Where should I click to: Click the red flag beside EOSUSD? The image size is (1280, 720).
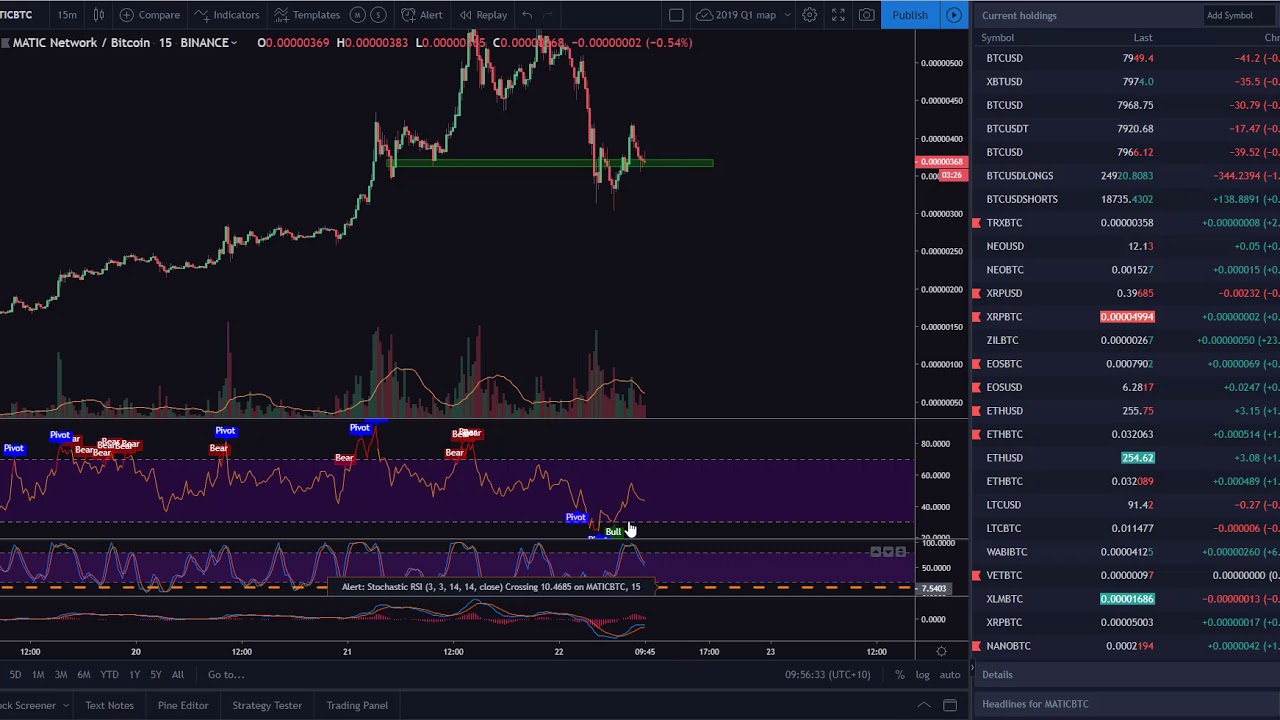coord(976,387)
